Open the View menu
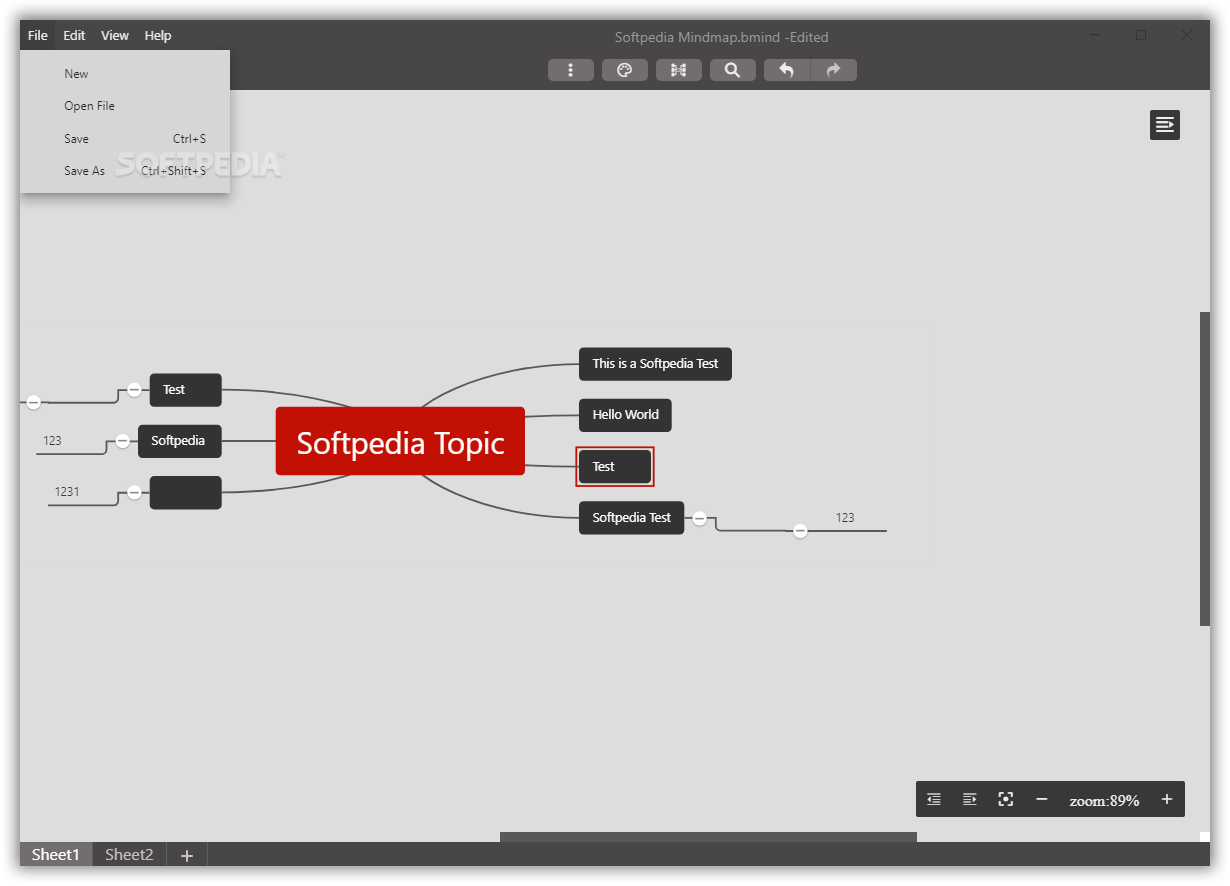This screenshot has height=886, width=1230. tap(115, 35)
